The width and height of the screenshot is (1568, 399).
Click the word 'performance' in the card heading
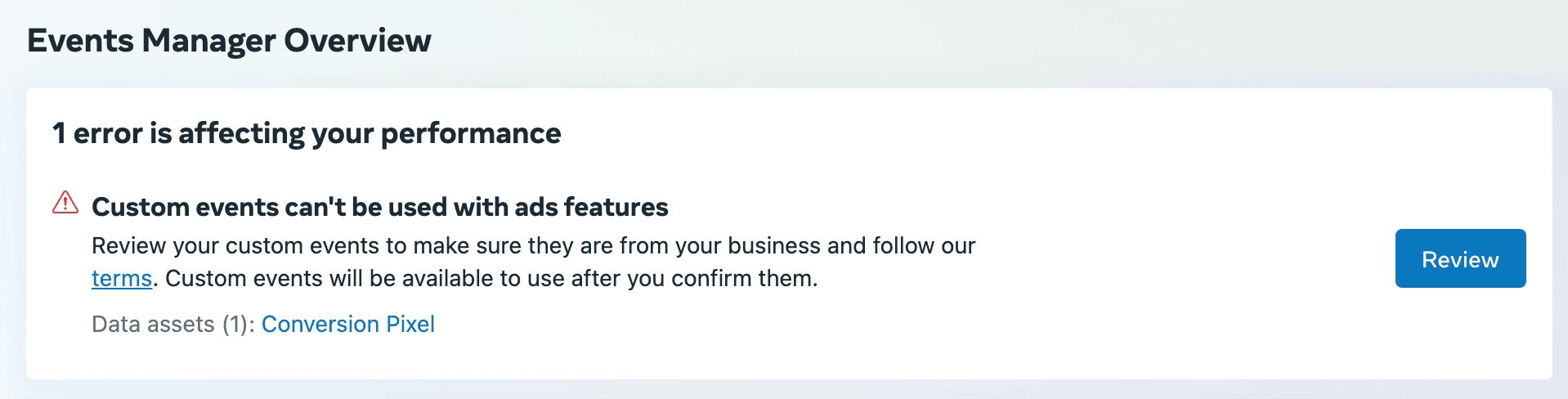pos(471,133)
